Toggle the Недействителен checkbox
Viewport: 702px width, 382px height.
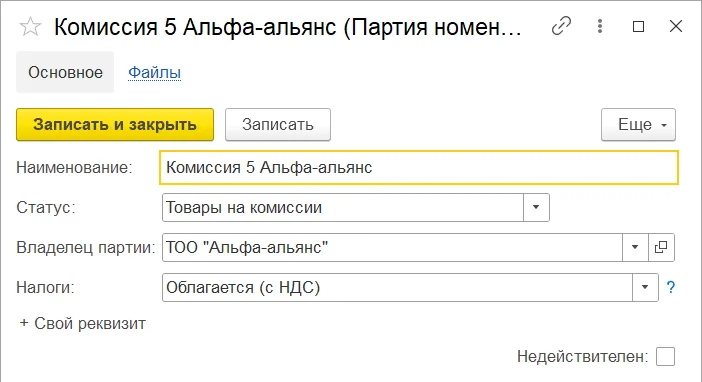tap(665, 357)
